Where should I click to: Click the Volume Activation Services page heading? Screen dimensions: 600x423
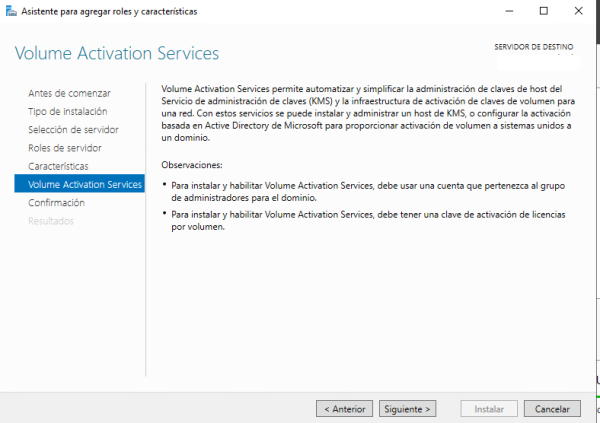click(117, 53)
